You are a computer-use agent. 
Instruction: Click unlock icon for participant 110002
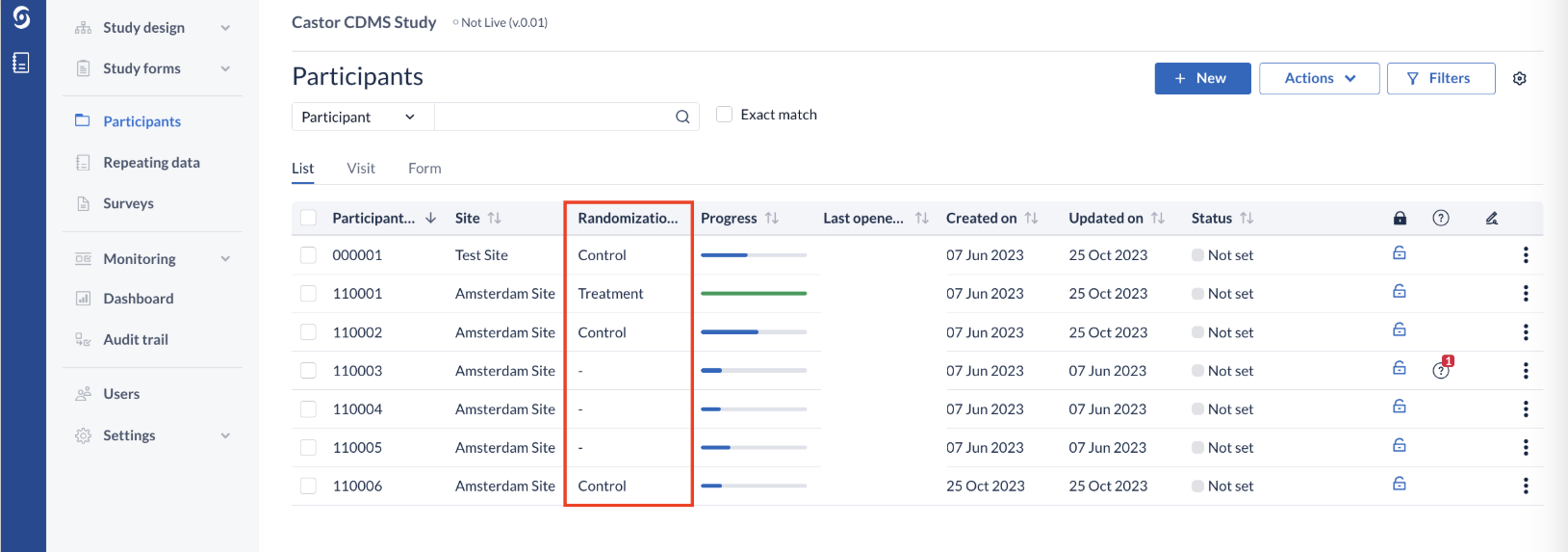coord(1400,330)
